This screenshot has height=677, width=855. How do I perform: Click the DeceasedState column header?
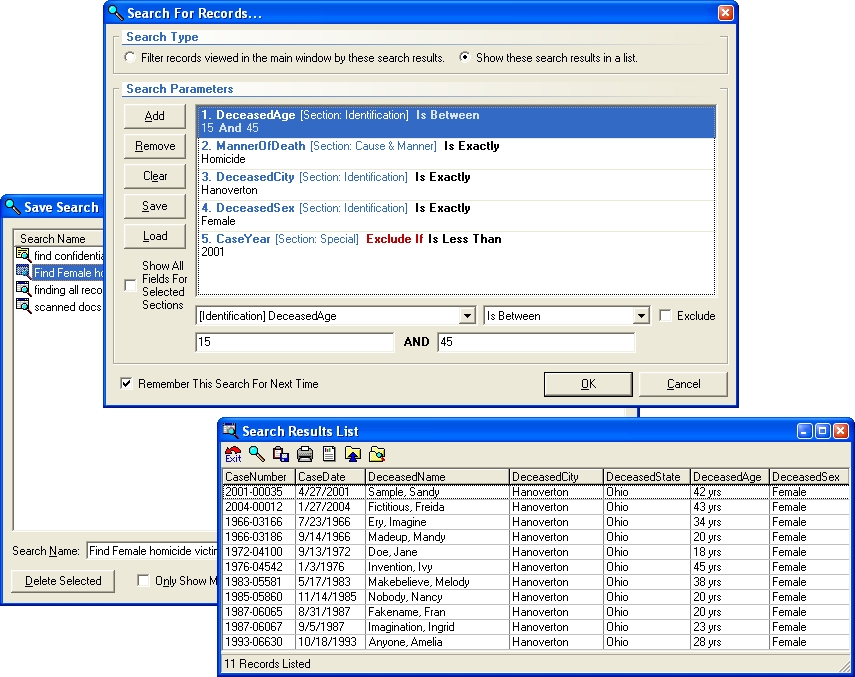coord(647,476)
